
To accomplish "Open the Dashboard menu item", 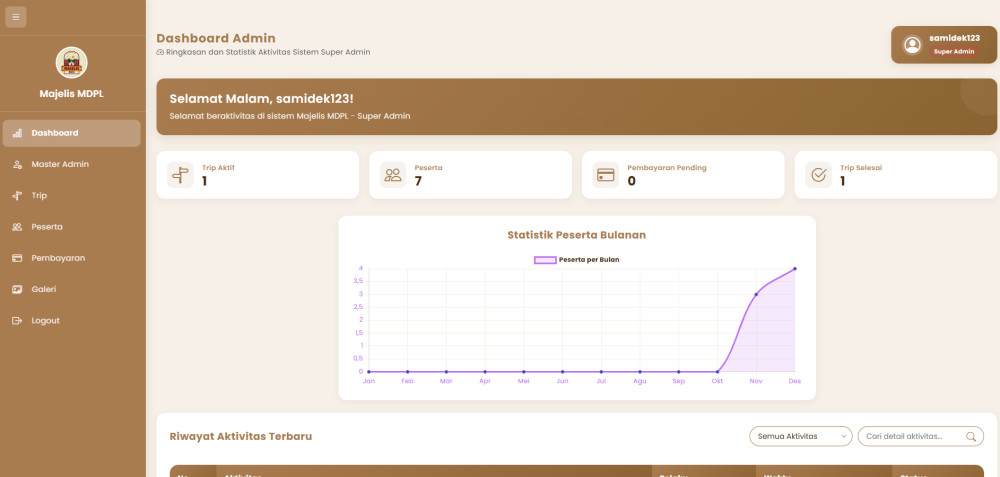I will tap(71, 133).
